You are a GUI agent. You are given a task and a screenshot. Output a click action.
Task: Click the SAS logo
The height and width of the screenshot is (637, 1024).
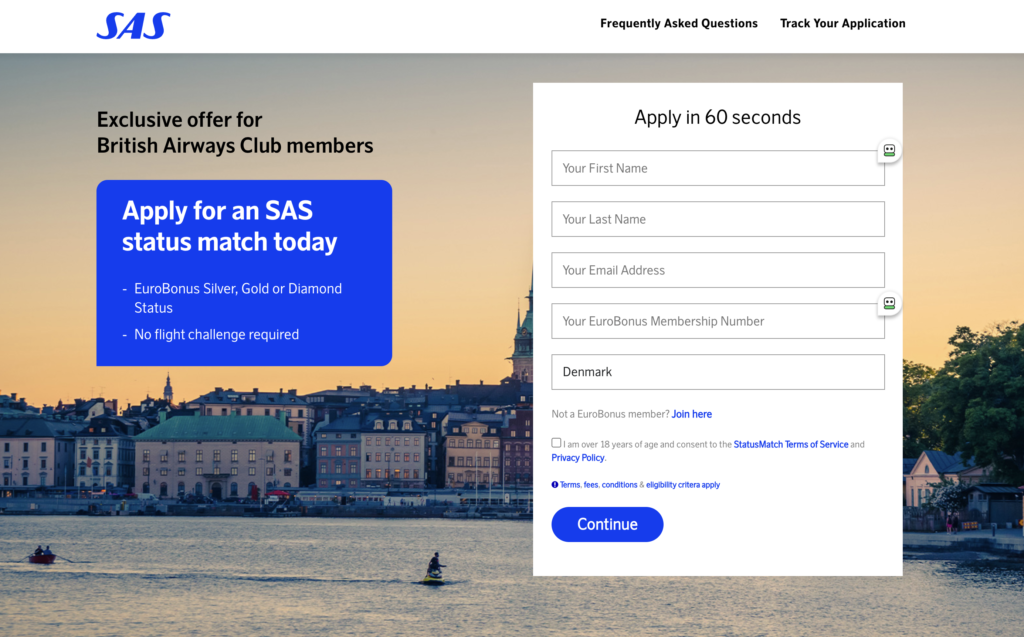click(133, 26)
